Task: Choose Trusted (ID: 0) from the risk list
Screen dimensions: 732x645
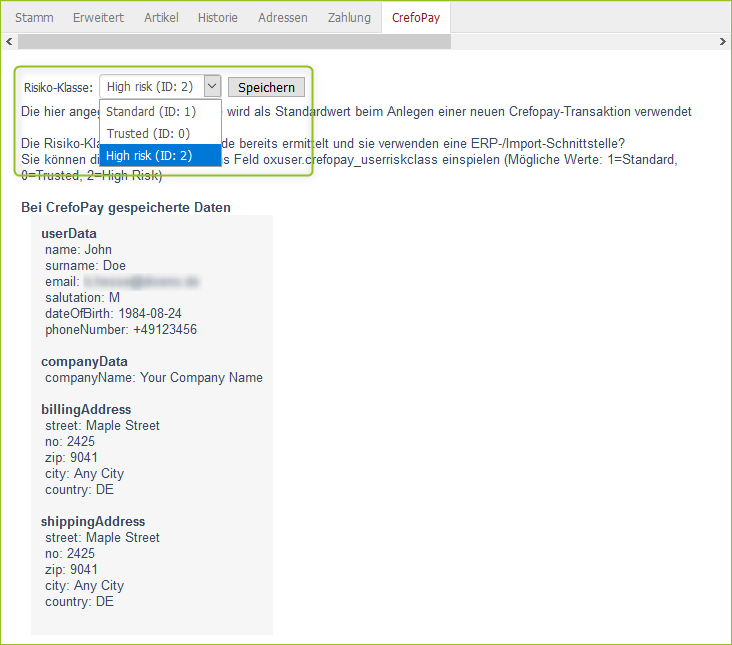Action: point(160,133)
